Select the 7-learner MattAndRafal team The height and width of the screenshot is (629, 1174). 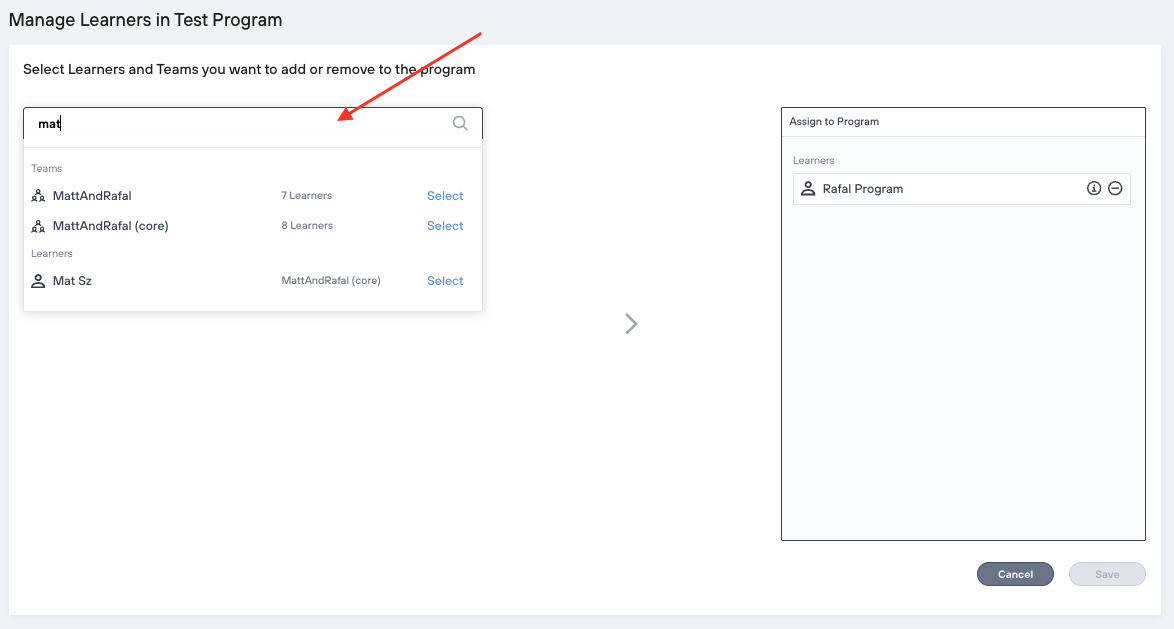pyautogui.click(x=445, y=196)
